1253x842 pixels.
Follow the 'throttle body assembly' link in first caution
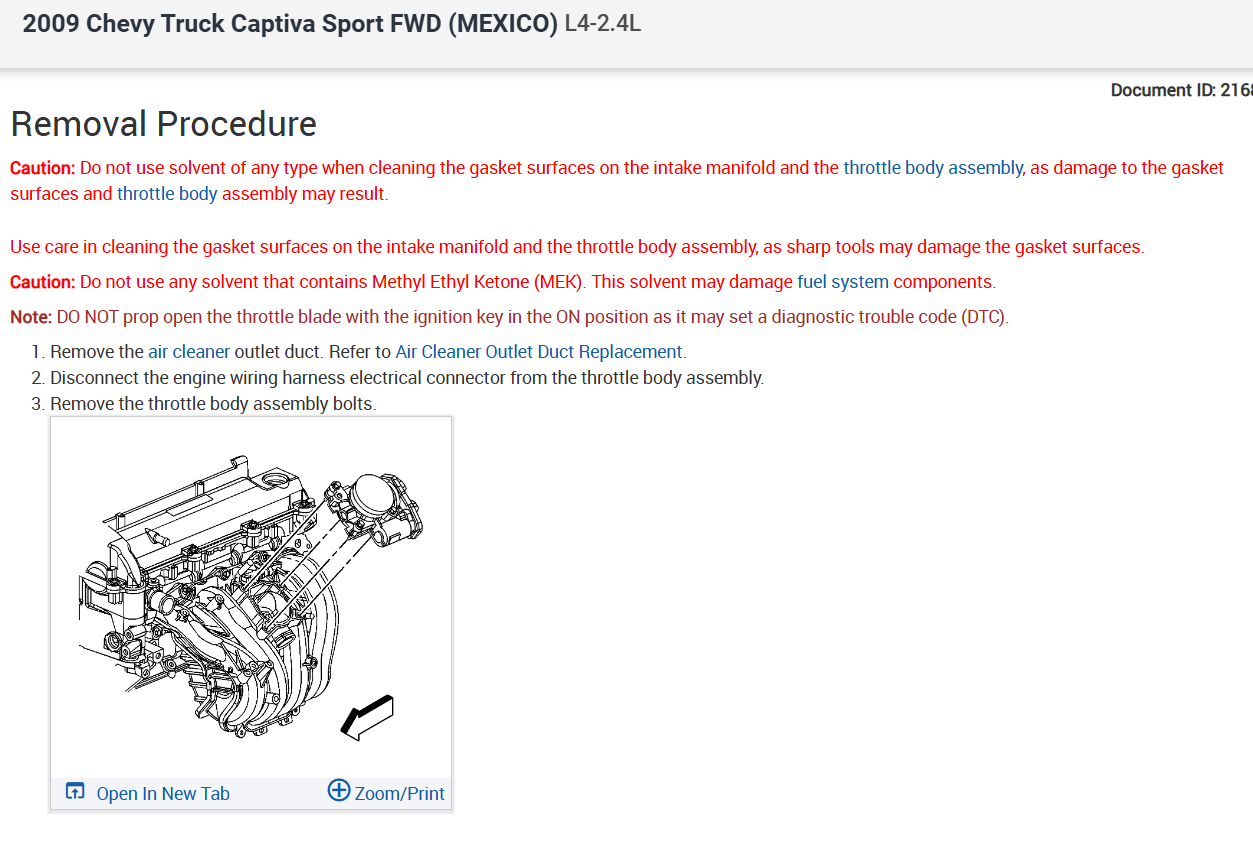pos(933,168)
